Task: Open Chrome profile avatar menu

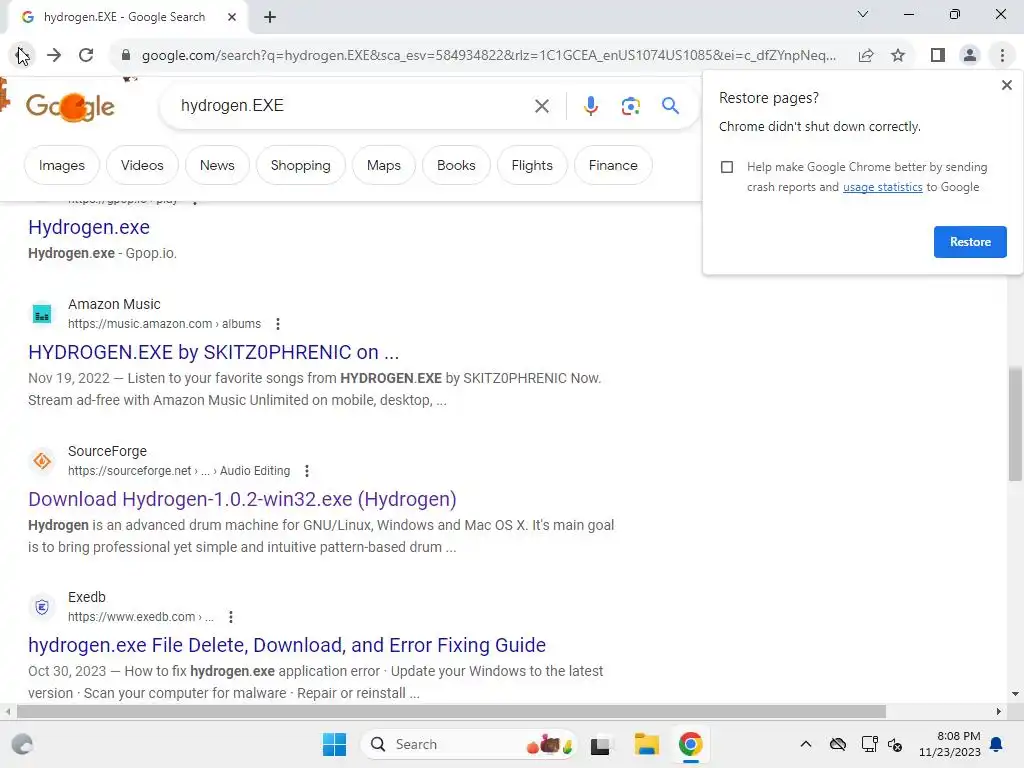Action: 970,56
